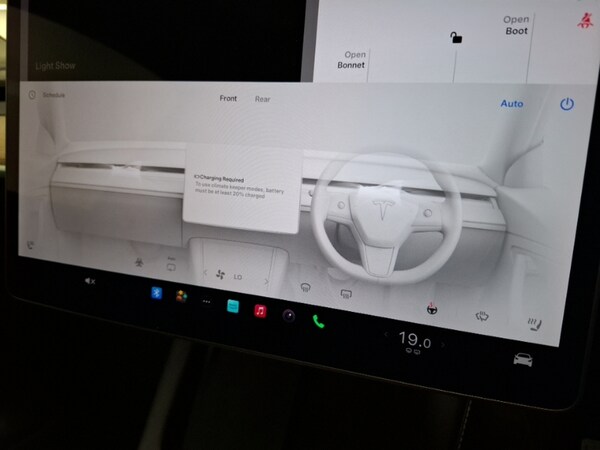Image resolution: width=600 pixels, height=450 pixels.
Task: Tap the door unlock padlock icon
Action: tap(456, 39)
